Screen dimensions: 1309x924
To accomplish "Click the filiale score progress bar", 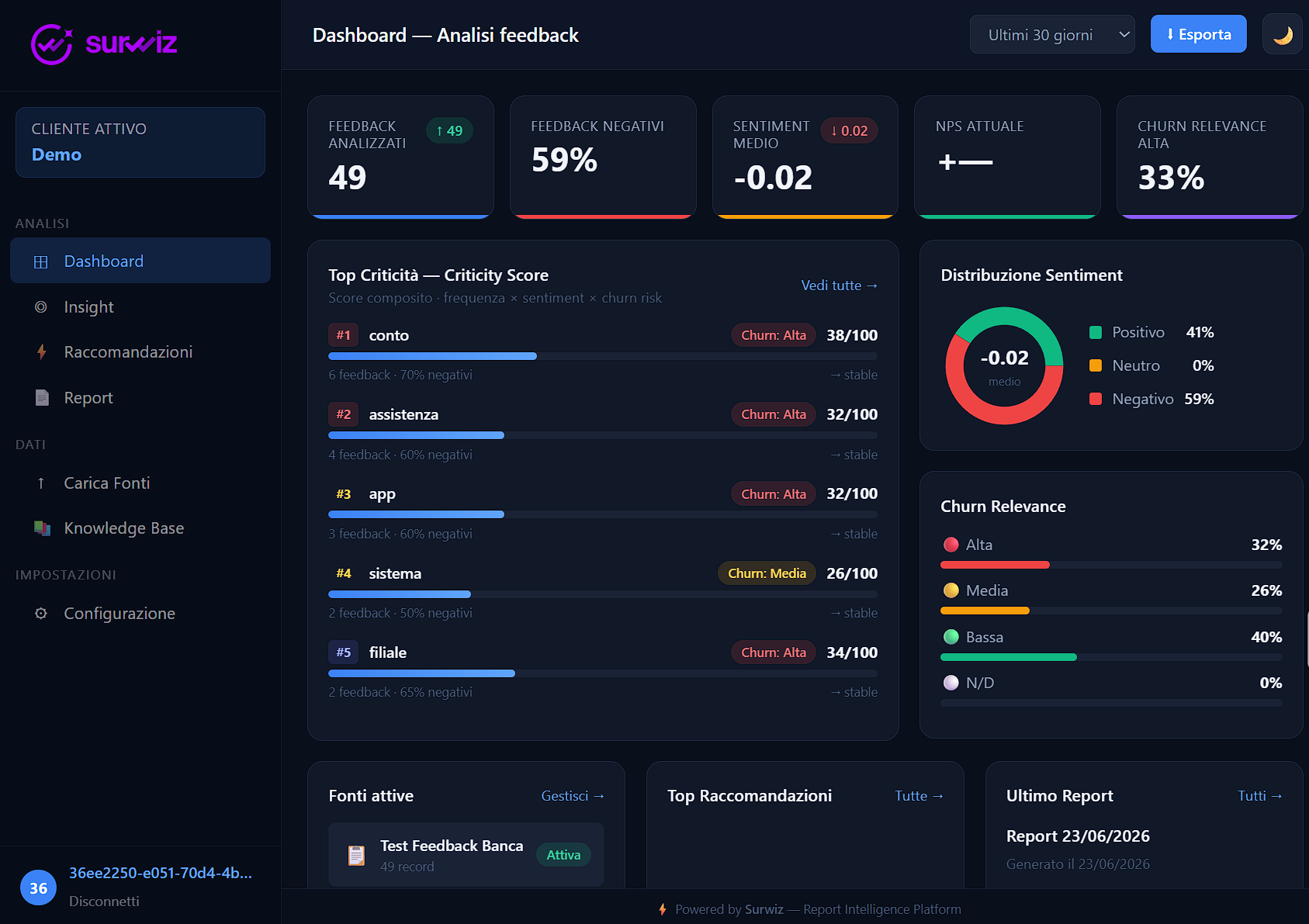I will [x=603, y=673].
